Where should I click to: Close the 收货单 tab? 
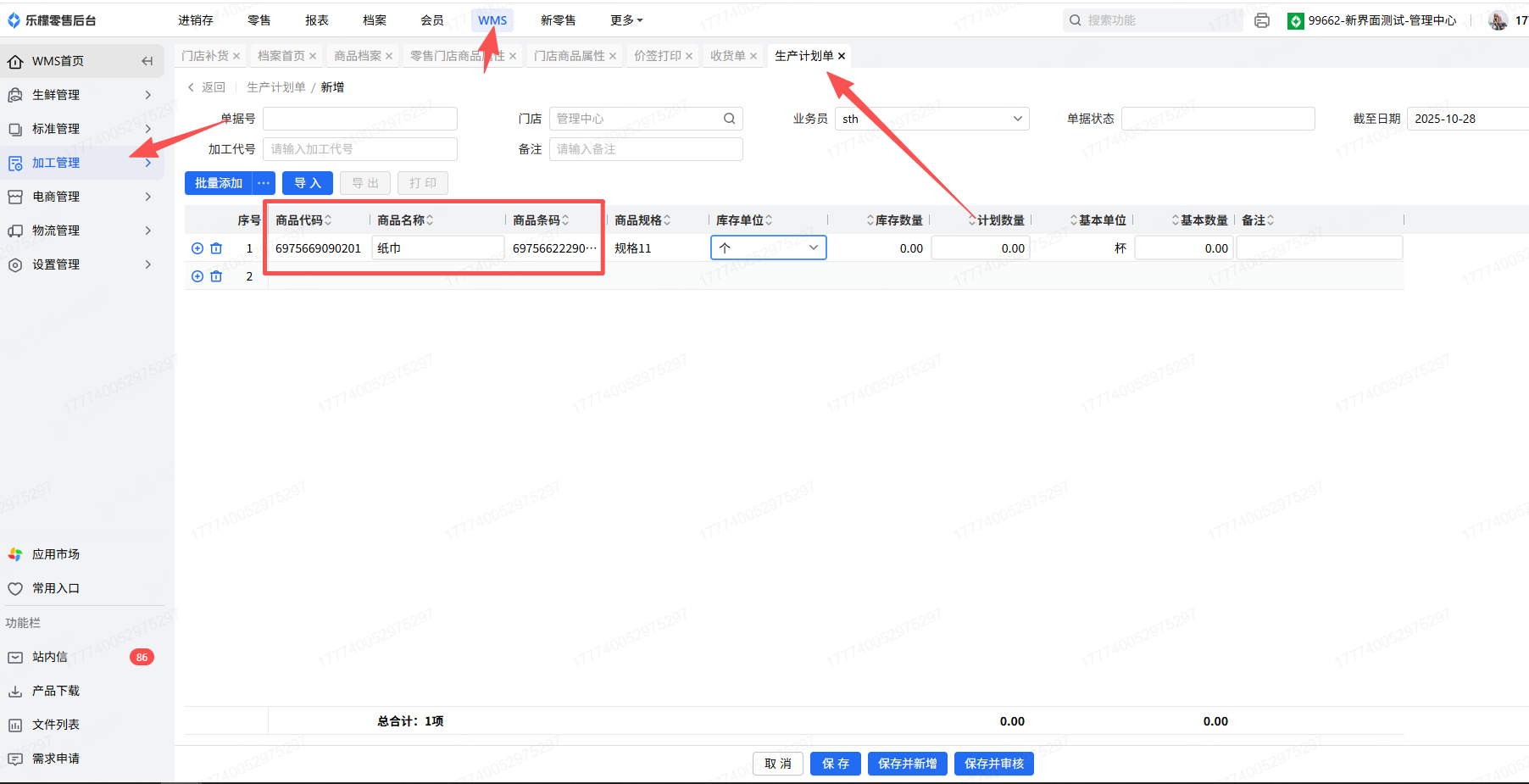pos(753,56)
